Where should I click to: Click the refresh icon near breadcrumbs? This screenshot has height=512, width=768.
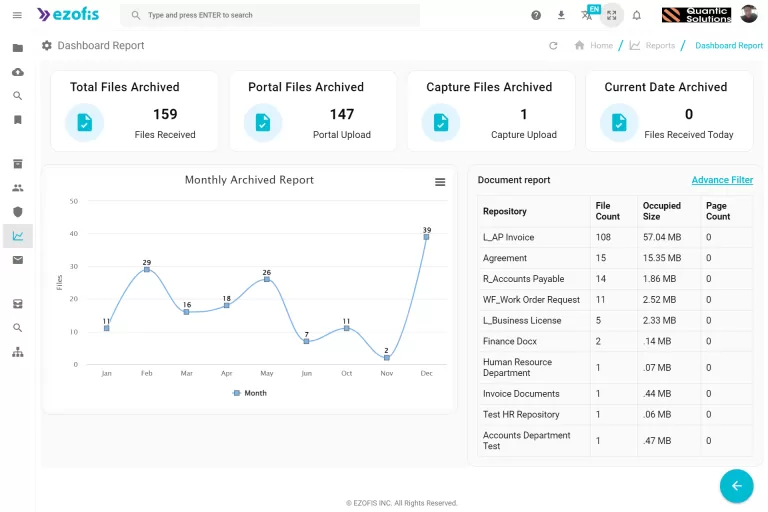(553, 46)
